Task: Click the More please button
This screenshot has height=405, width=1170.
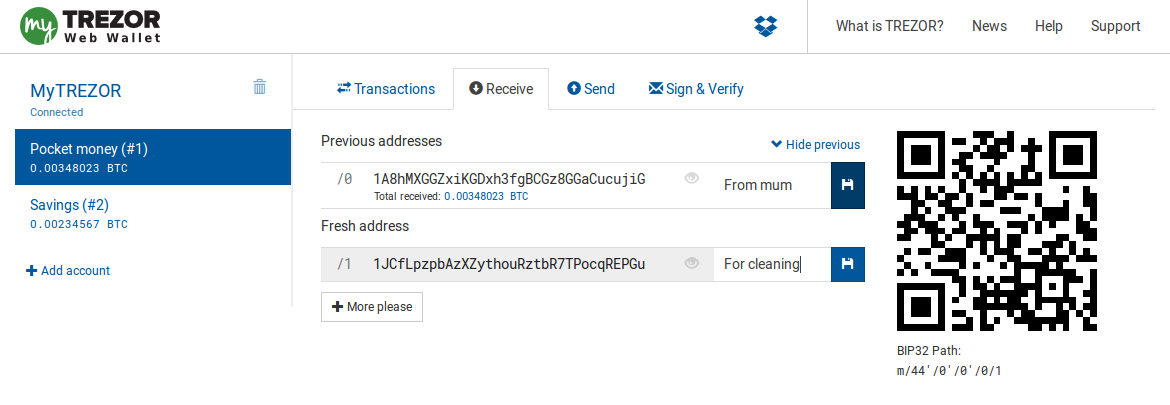Action: (x=372, y=307)
